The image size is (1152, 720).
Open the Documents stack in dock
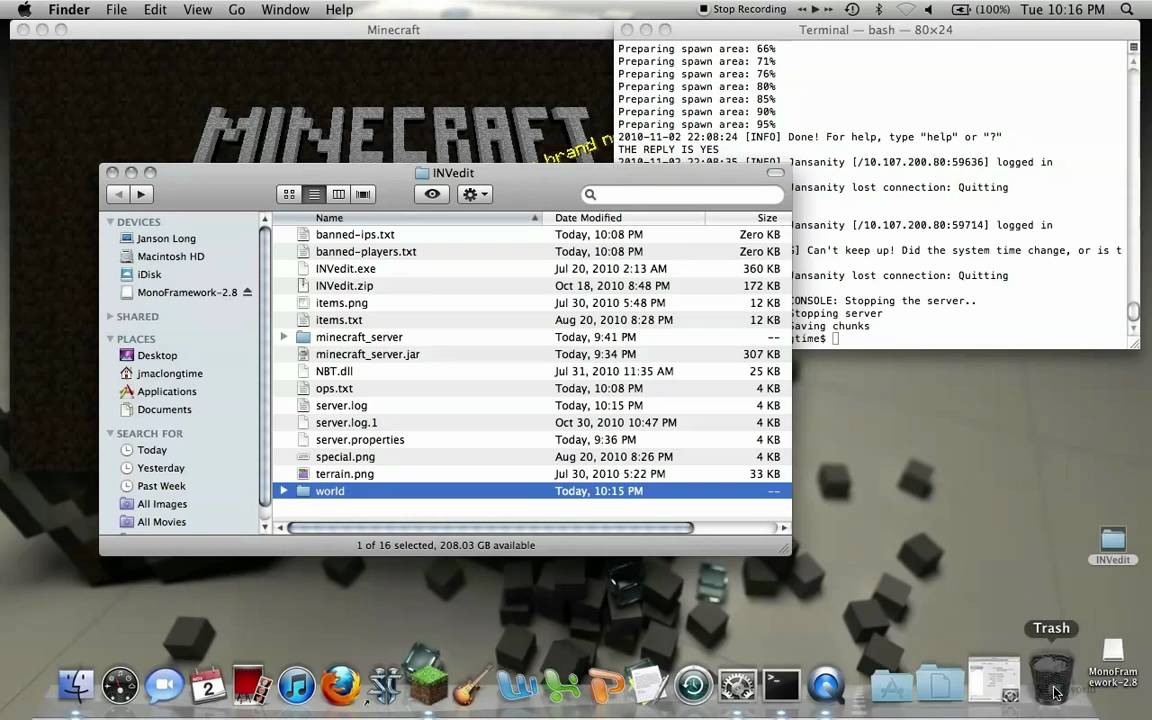[x=940, y=683]
